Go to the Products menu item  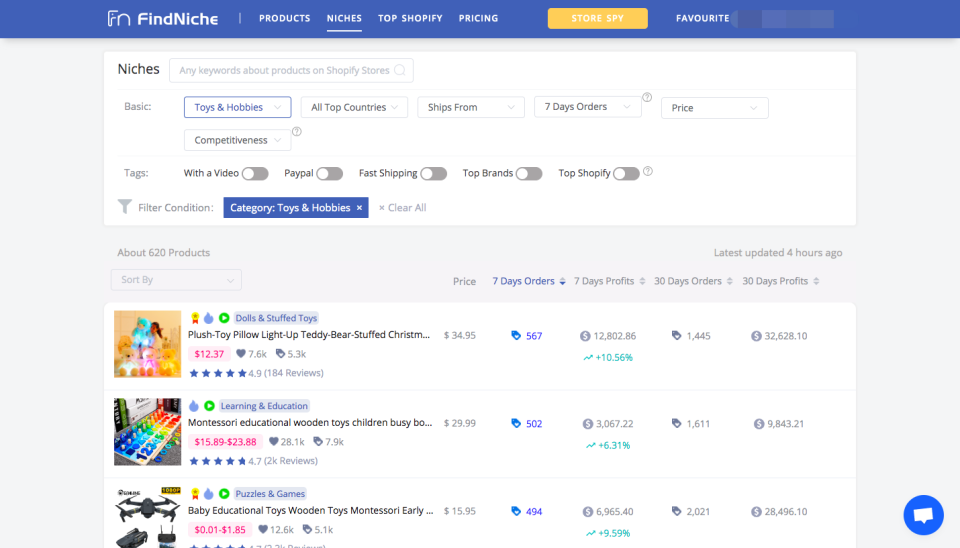pos(284,19)
